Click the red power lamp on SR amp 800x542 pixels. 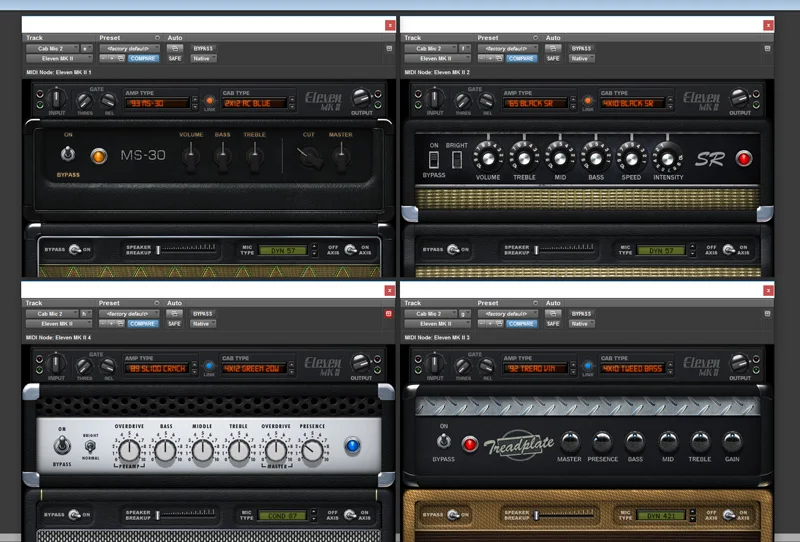pyautogui.click(x=744, y=158)
